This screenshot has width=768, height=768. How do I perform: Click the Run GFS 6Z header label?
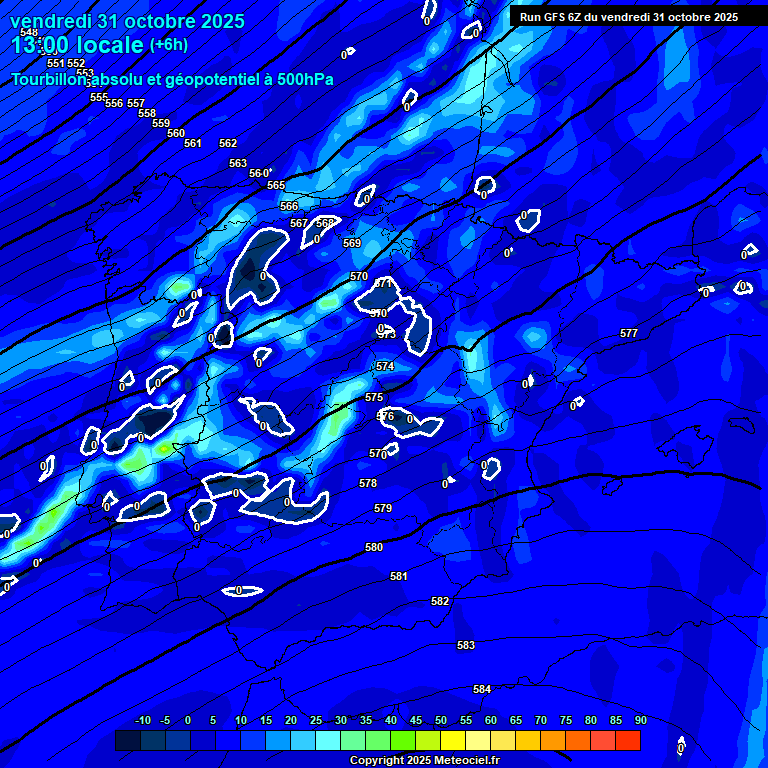pyautogui.click(x=629, y=17)
